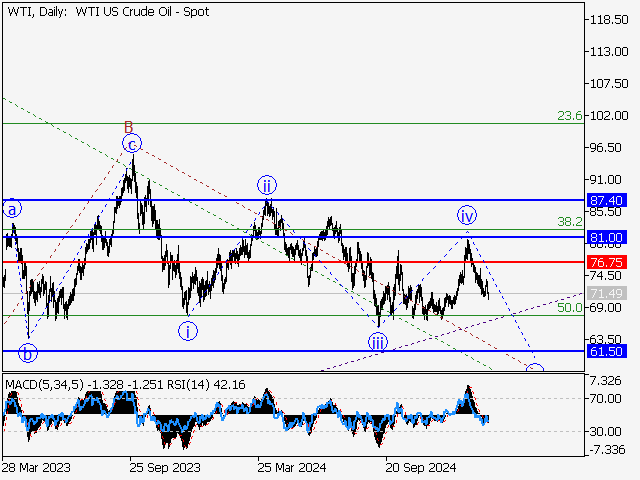Click the circled wave 'c' peak marker
The image size is (640, 480).
tap(132, 144)
